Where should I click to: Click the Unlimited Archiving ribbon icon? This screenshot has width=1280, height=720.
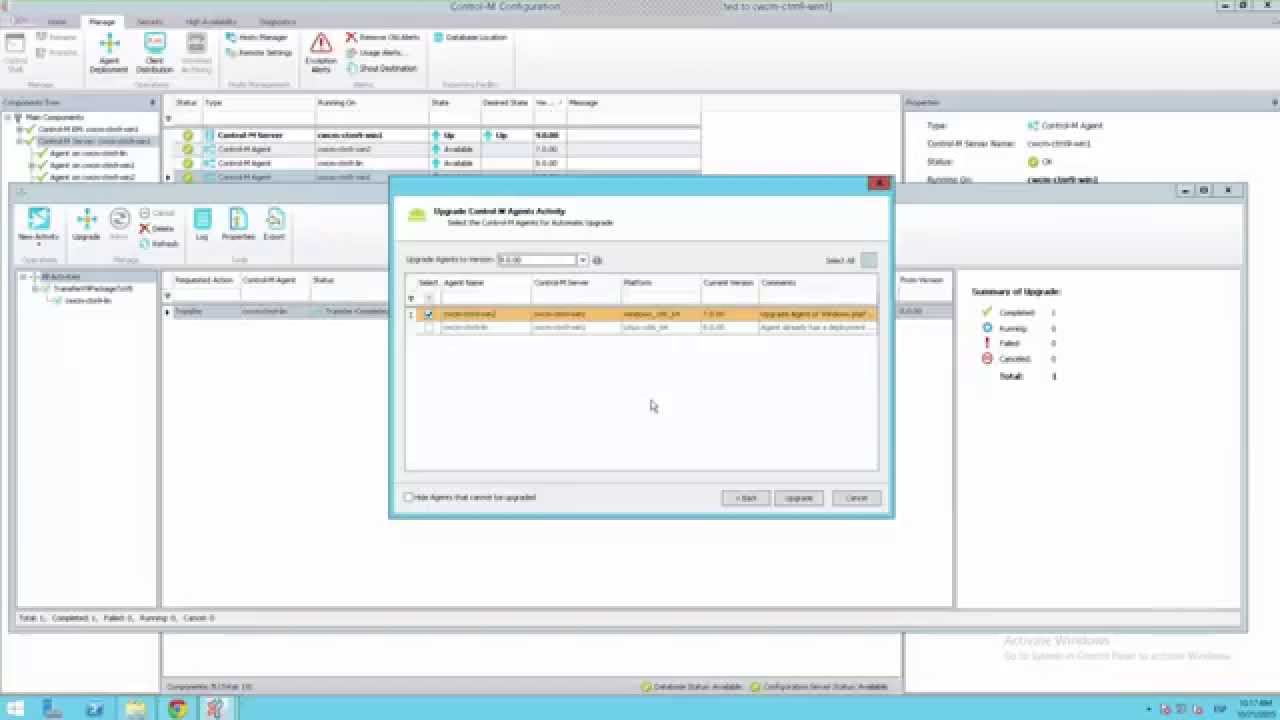(196, 53)
